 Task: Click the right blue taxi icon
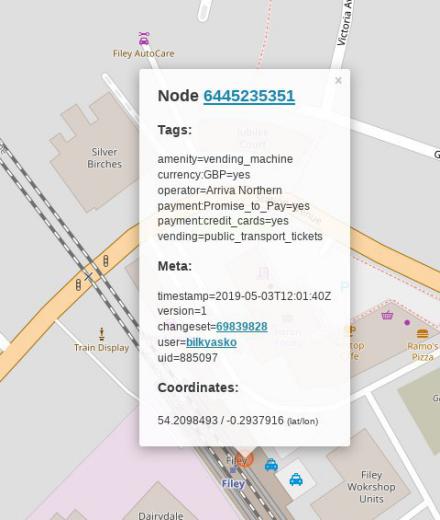(x=296, y=479)
